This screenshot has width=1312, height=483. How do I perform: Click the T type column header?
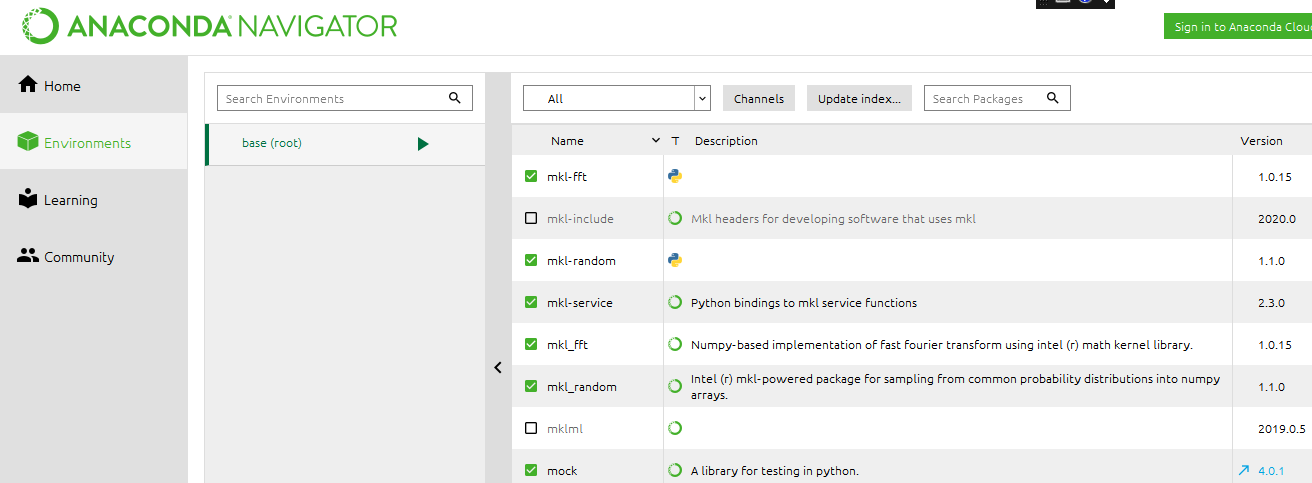click(675, 141)
